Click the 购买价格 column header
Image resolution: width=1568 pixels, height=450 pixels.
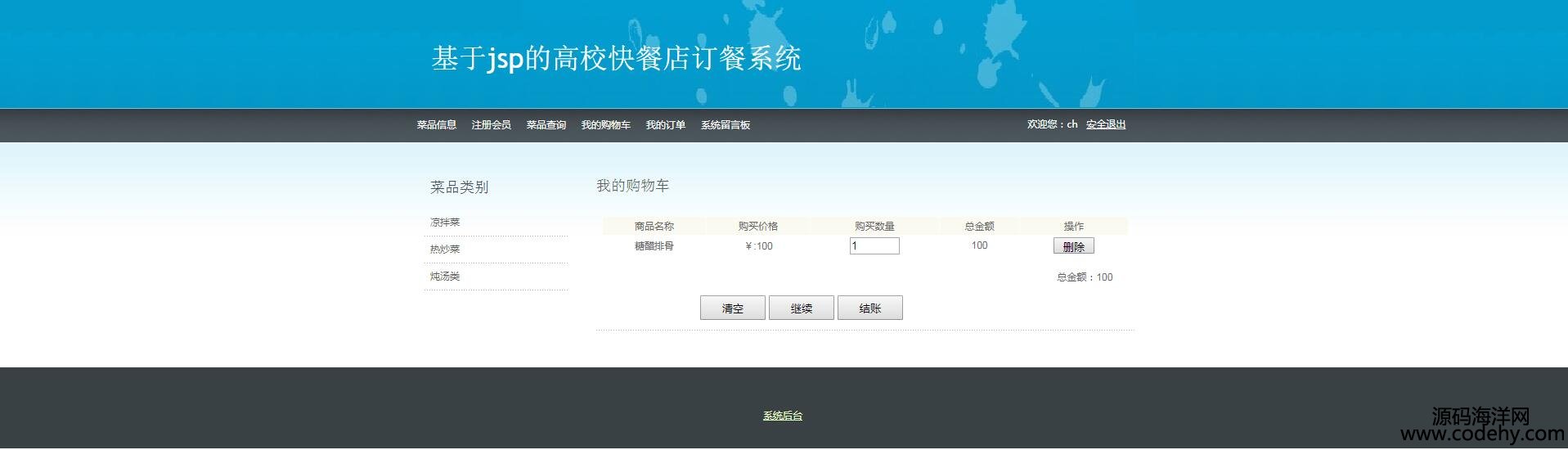click(x=758, y=226)
